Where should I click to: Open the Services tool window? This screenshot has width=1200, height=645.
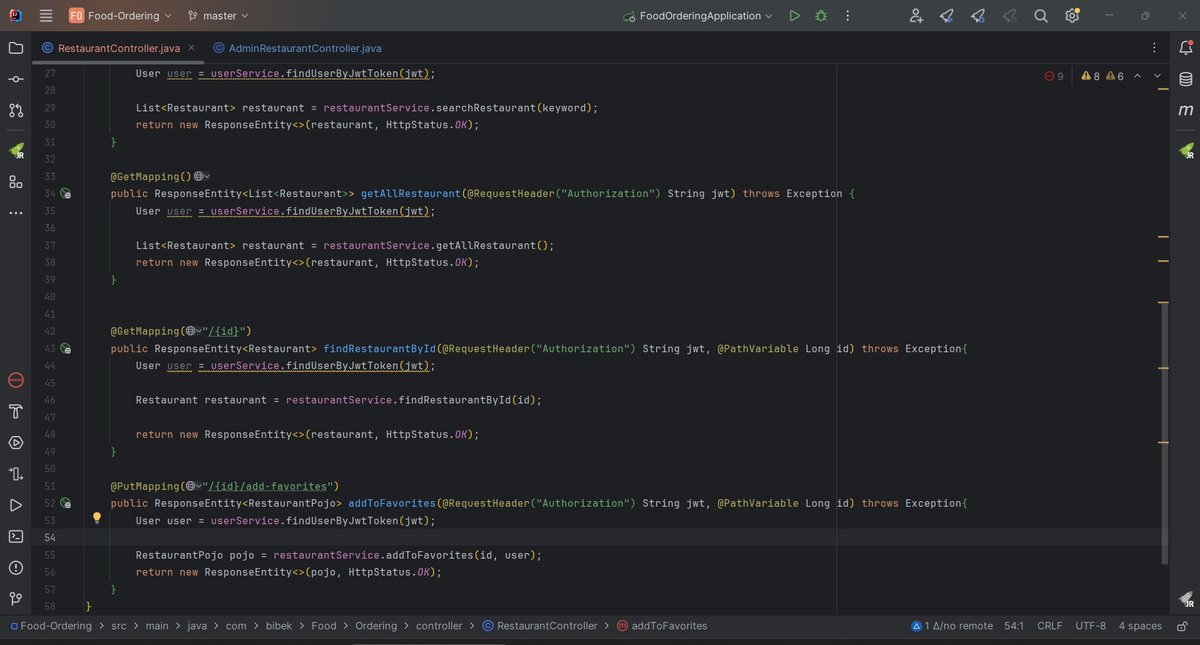(x=16, y=442)
